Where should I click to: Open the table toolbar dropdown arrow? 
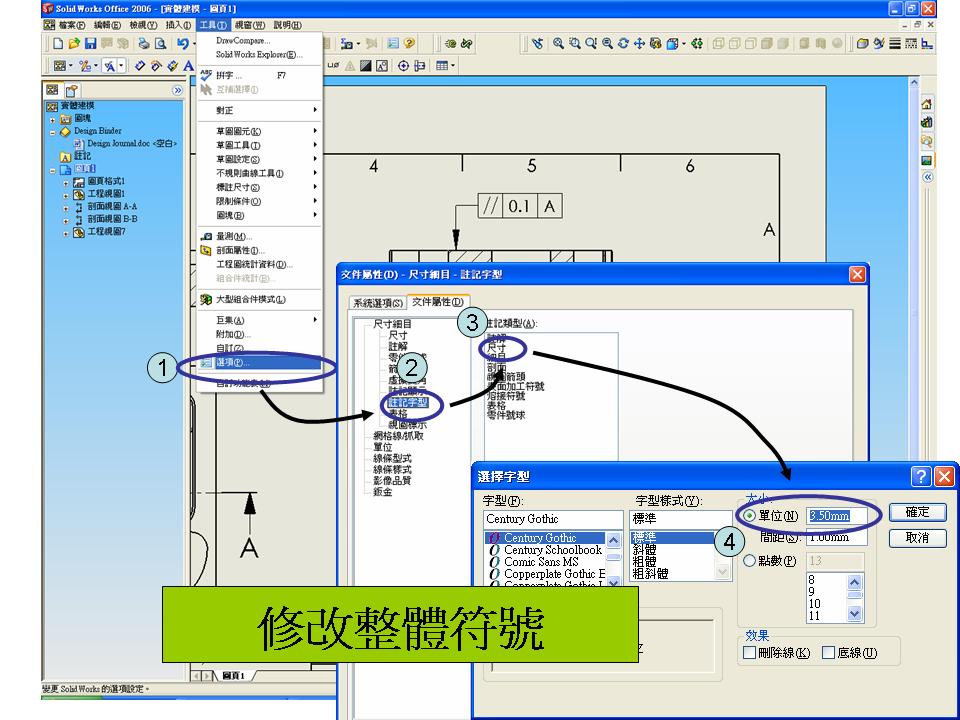453,66
